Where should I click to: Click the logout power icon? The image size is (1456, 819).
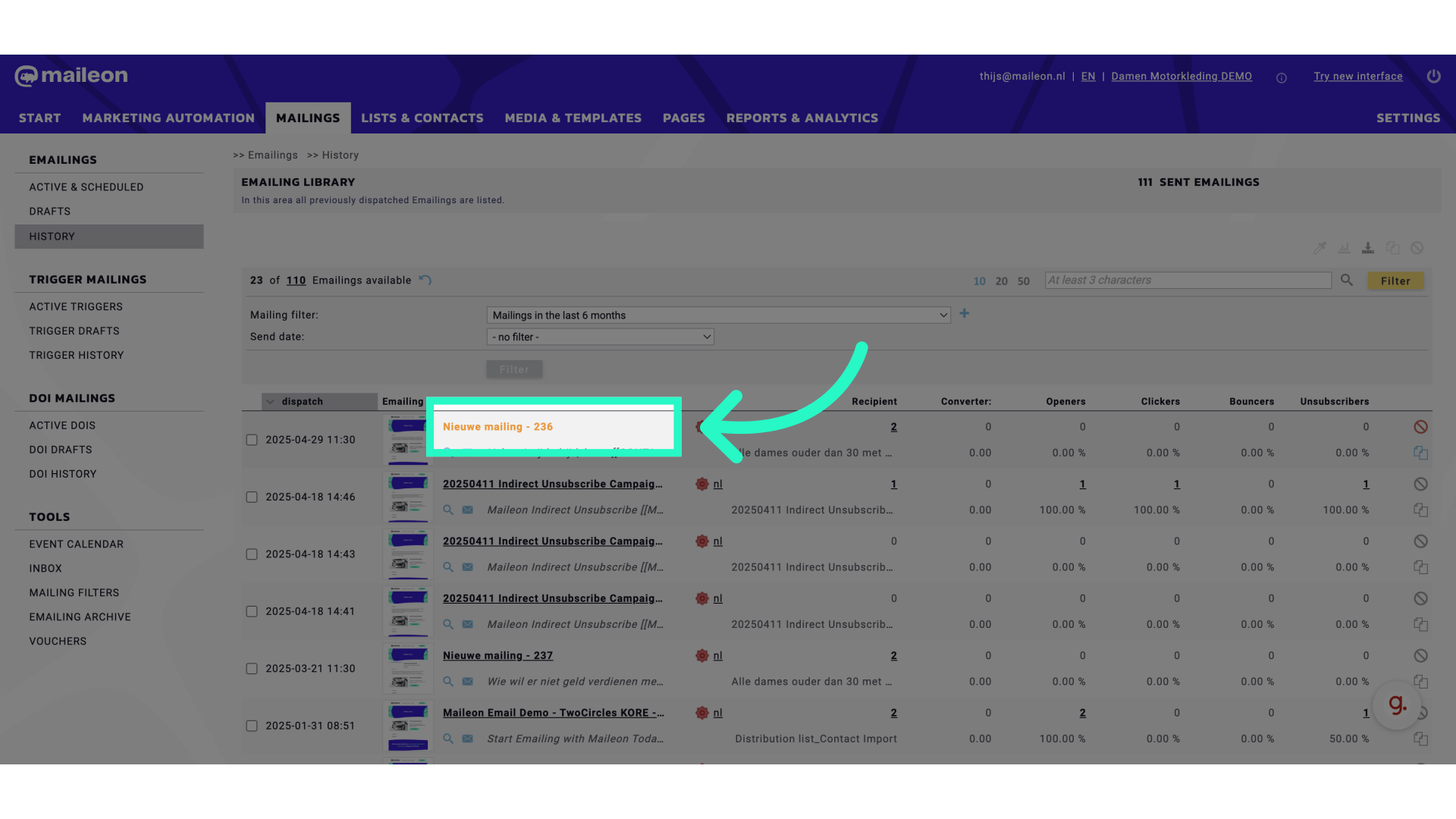pyautogui.click(x=1433, y=76)
